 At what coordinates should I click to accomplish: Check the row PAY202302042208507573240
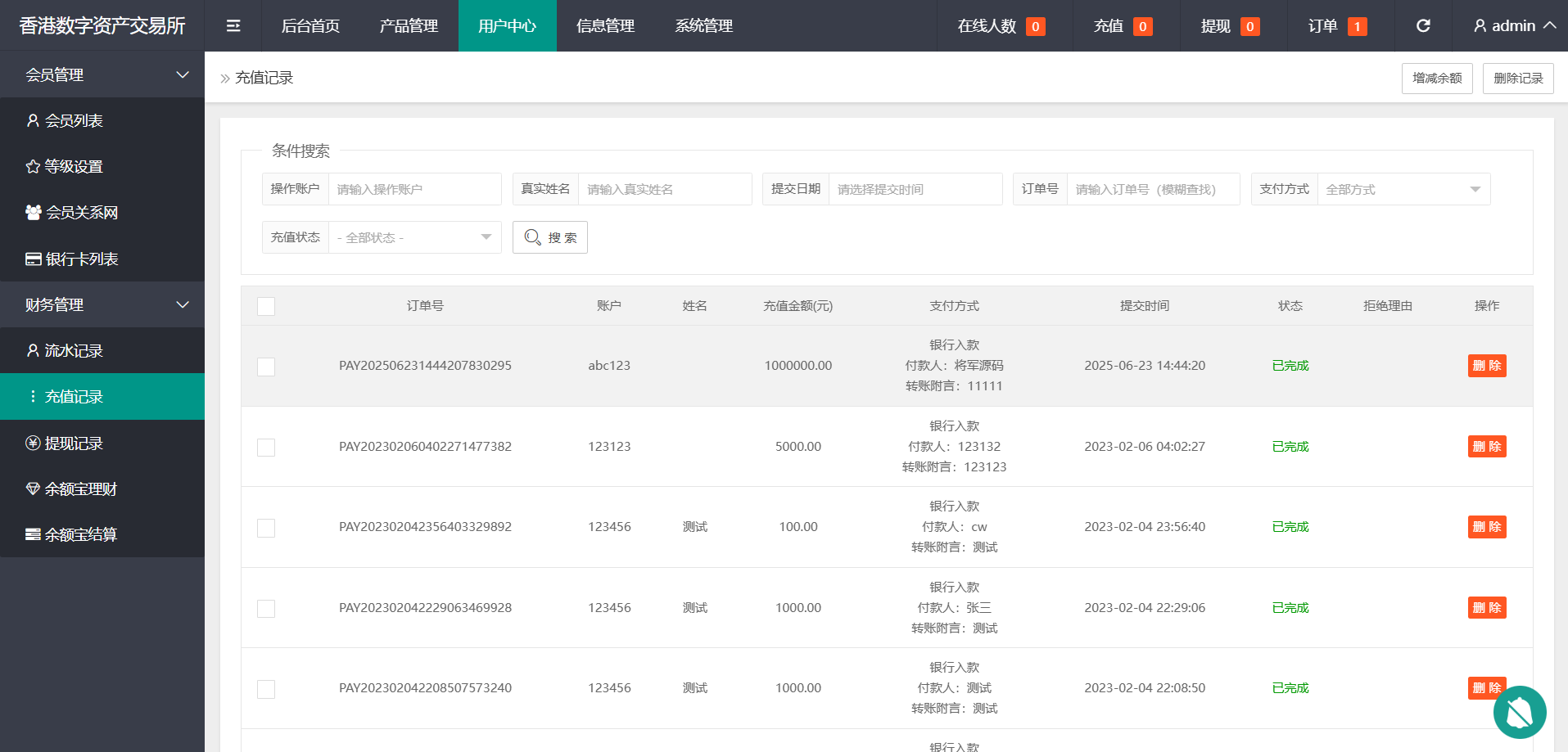pos(266,689)
